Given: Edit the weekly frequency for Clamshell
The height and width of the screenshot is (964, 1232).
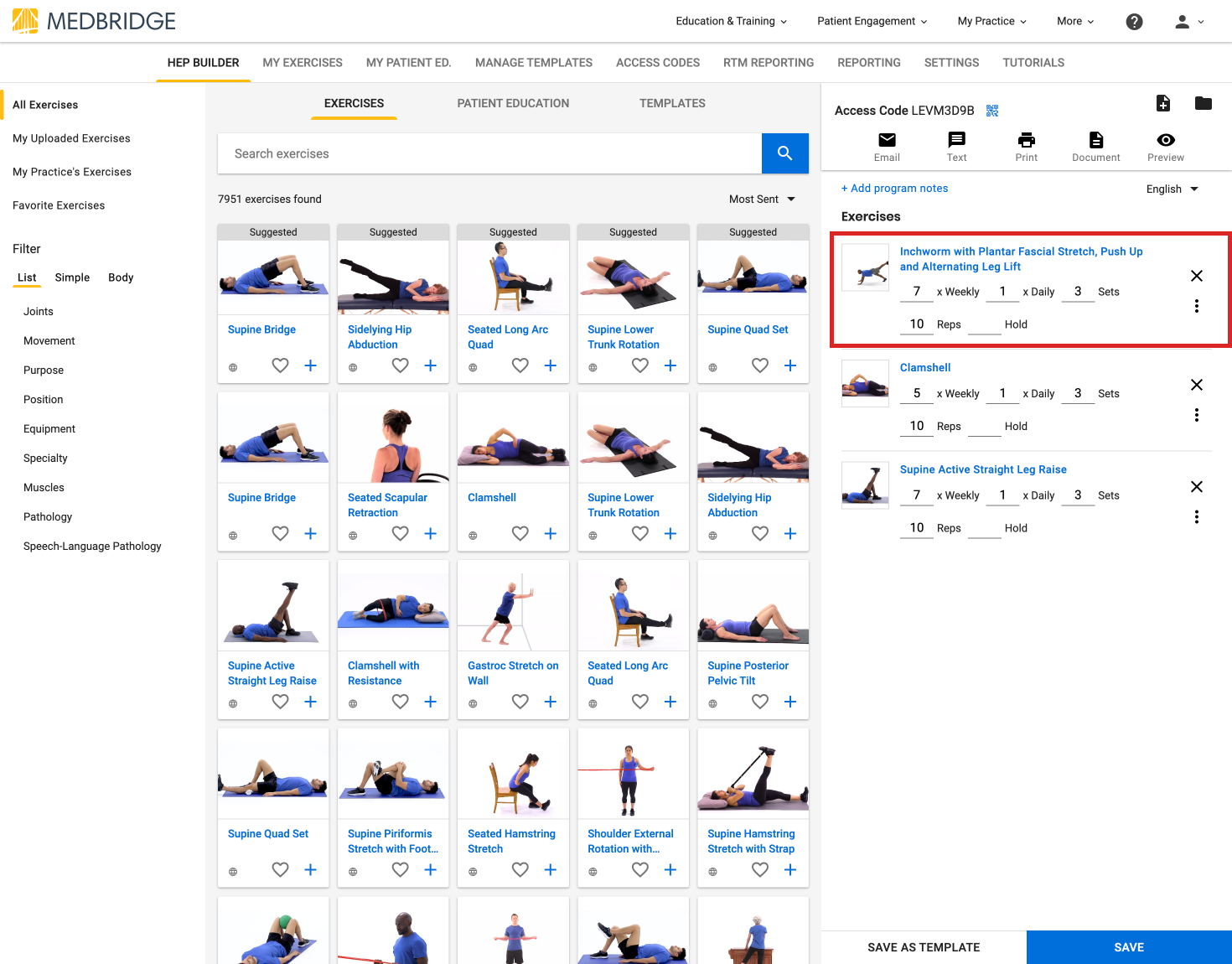Looking at the screenshot, I should 917,394.
